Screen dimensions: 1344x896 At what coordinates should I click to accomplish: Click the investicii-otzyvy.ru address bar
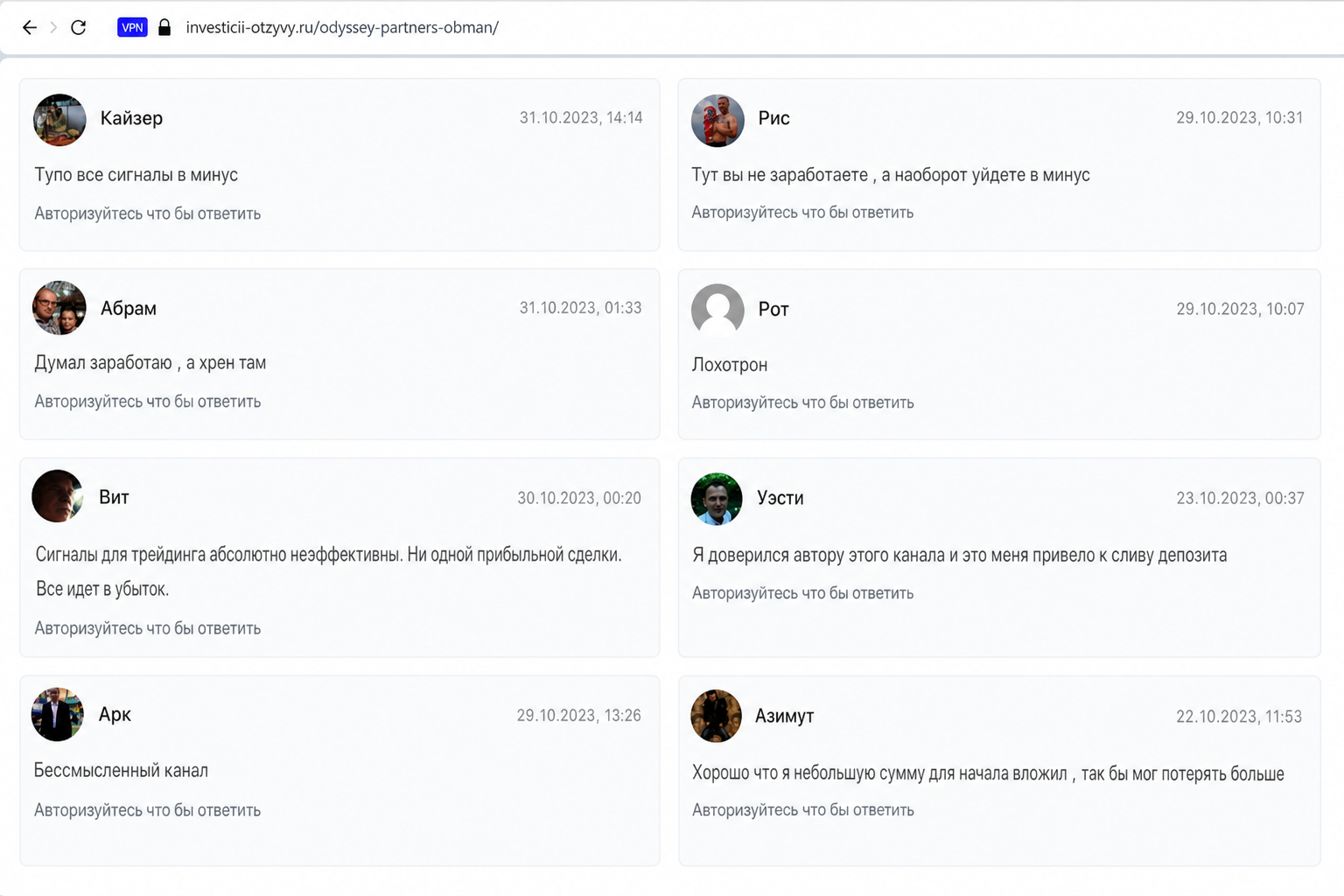pos(342,27)
